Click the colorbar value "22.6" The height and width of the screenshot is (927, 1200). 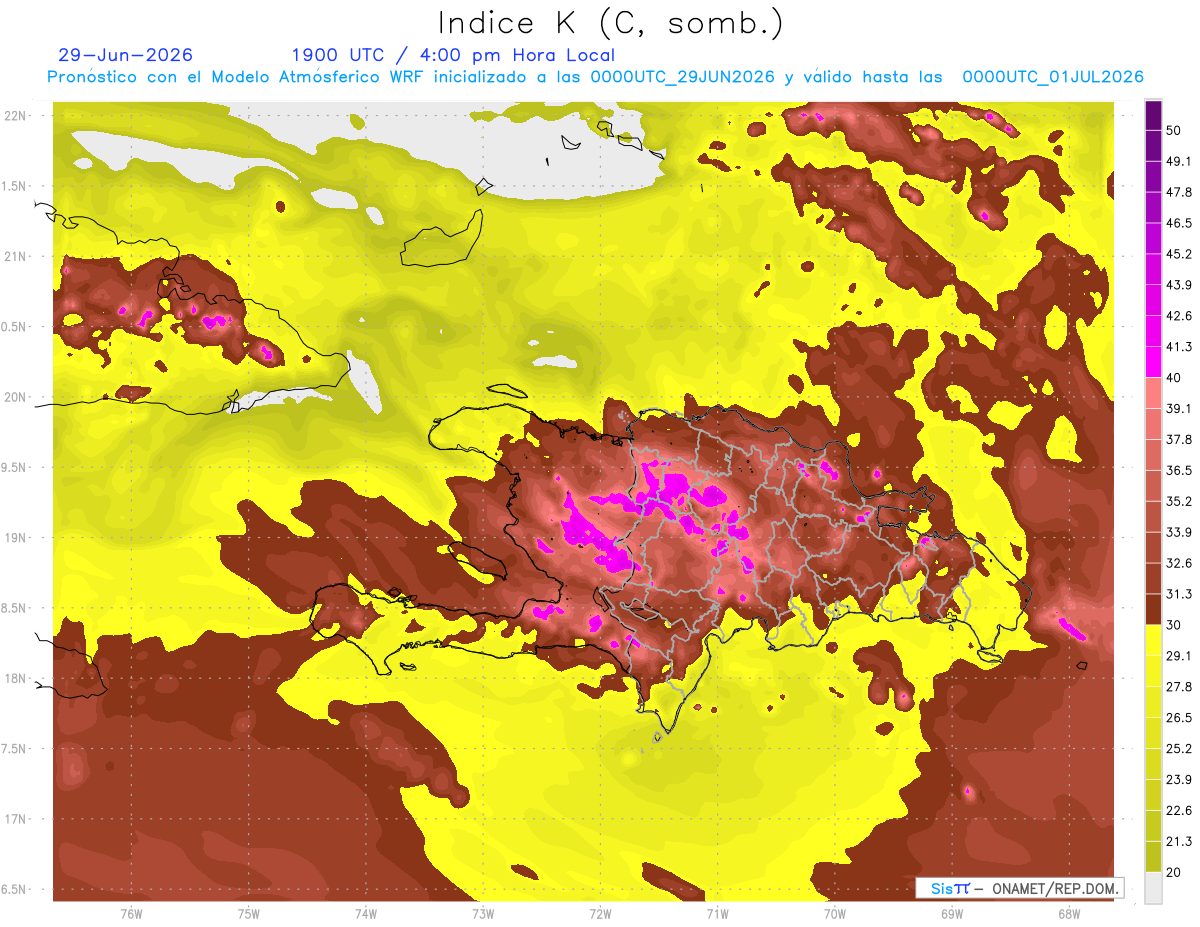click(1178, 811)
